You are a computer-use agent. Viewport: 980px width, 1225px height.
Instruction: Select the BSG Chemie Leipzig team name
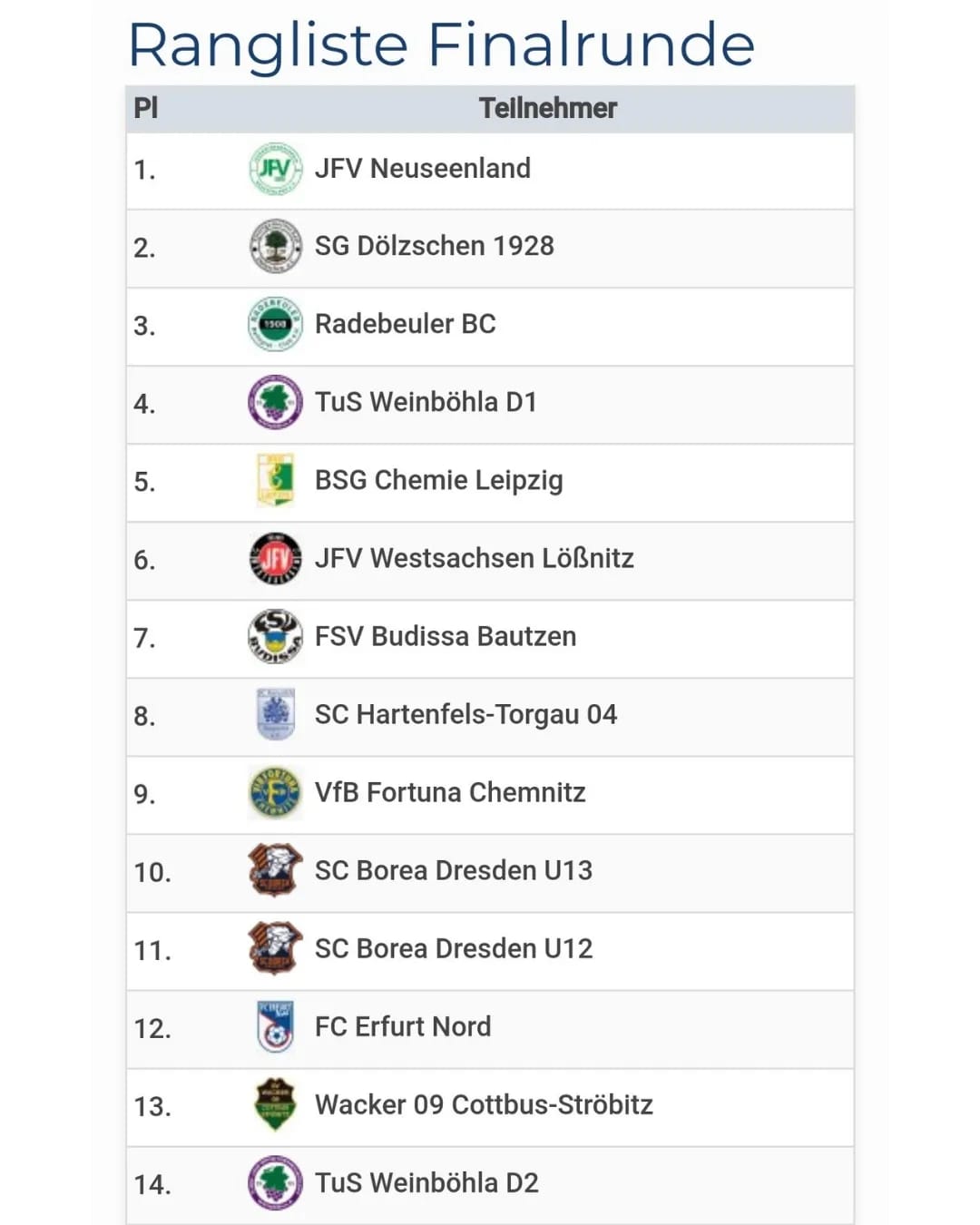439,481
